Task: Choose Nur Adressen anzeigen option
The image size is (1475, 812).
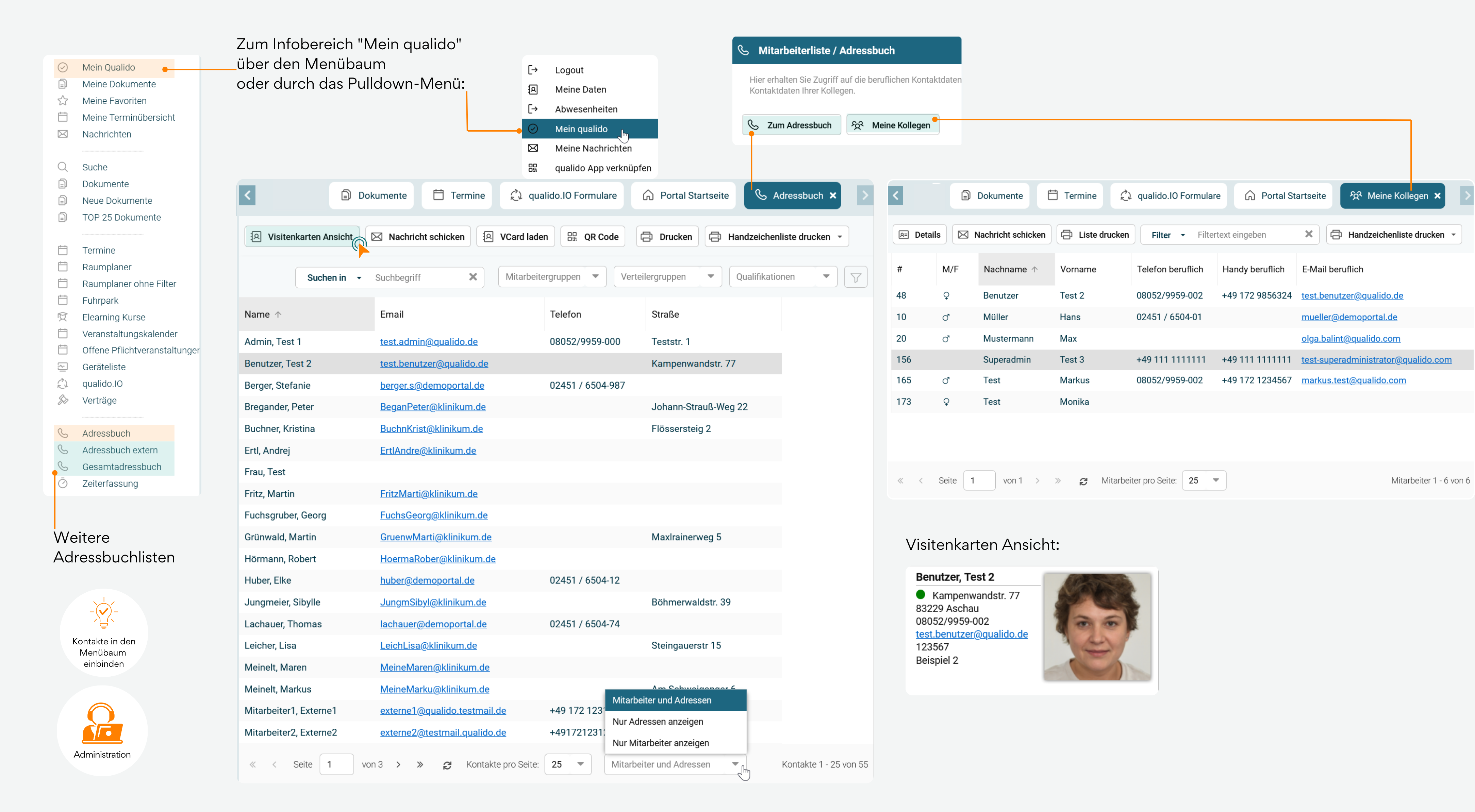Action: click(658, 722)
